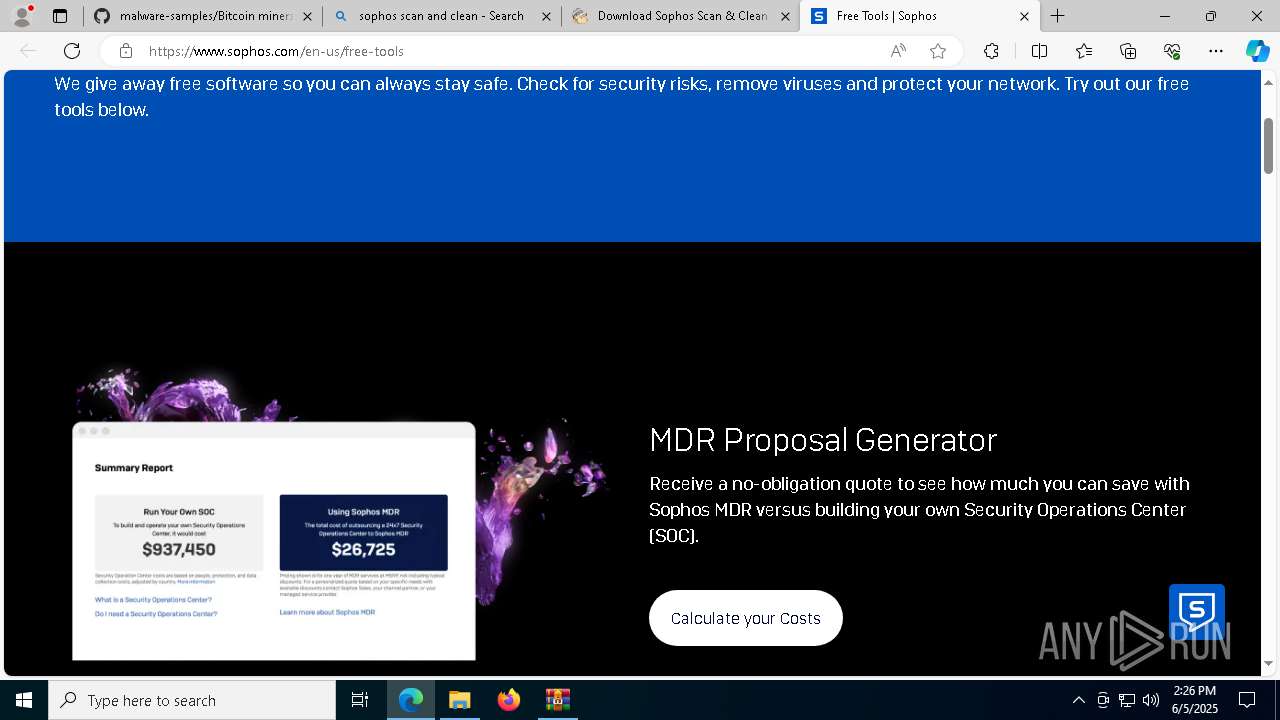Go back to previous page

(x=28, y=51)
